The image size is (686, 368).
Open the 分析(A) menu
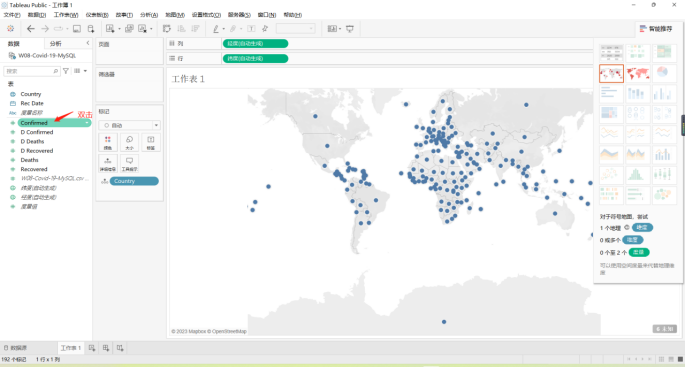pyautogui.click(x=149, y=15)
